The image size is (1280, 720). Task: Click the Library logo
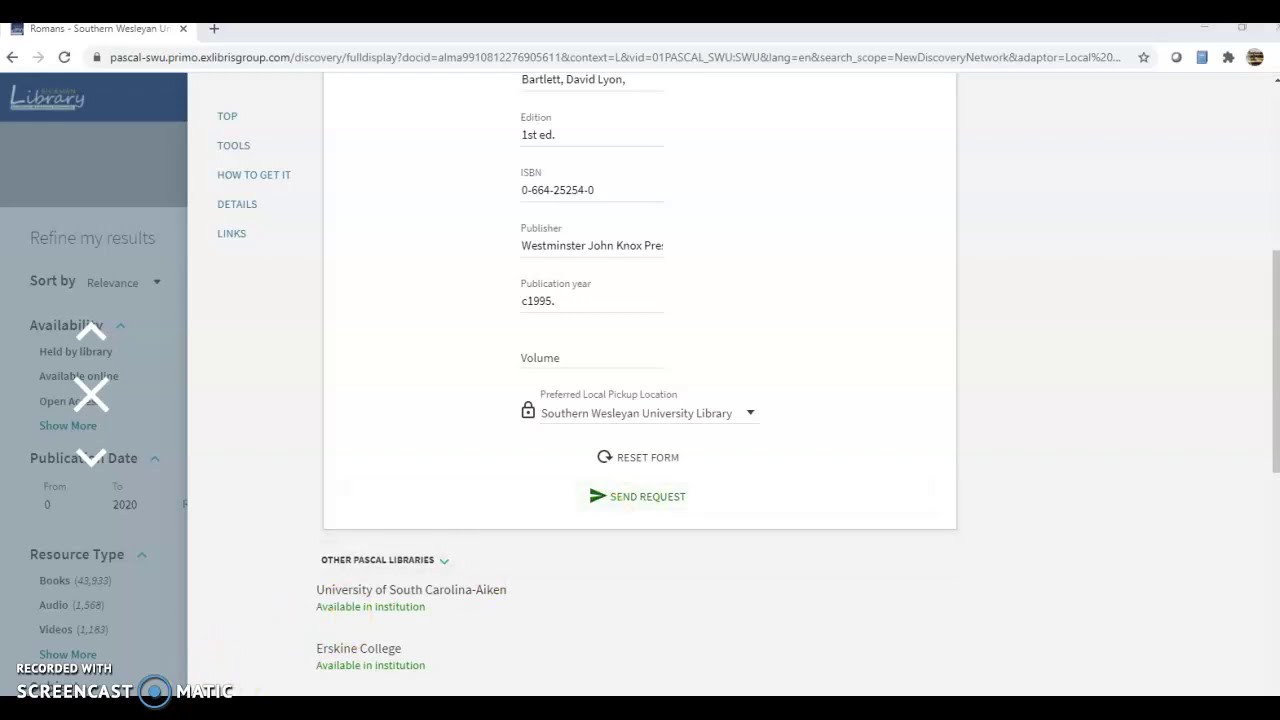tap(47, 97)
